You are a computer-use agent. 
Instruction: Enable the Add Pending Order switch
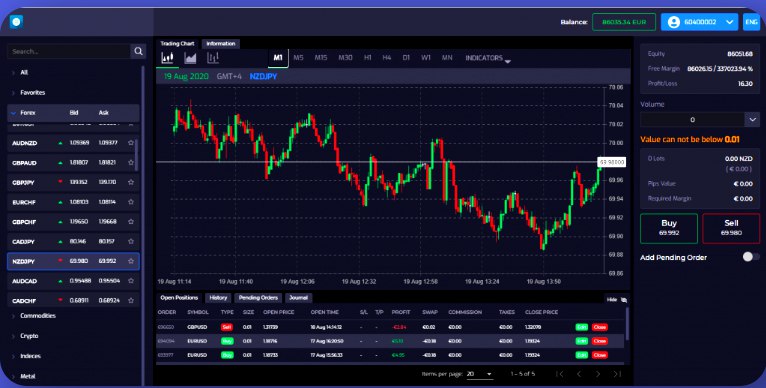point(751,257)
